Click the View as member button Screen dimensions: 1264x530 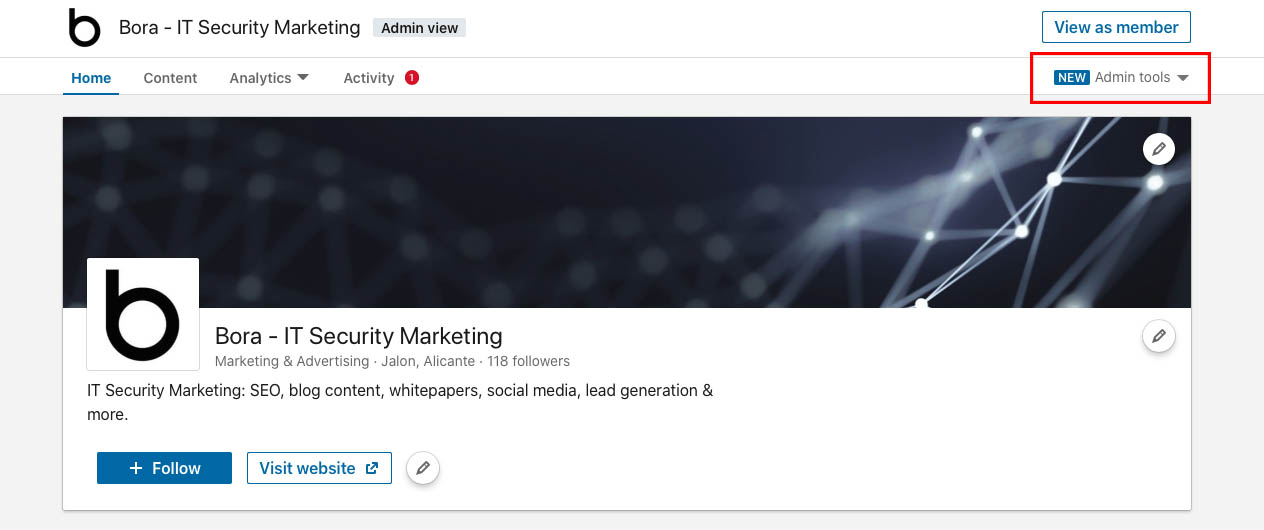1116,27
